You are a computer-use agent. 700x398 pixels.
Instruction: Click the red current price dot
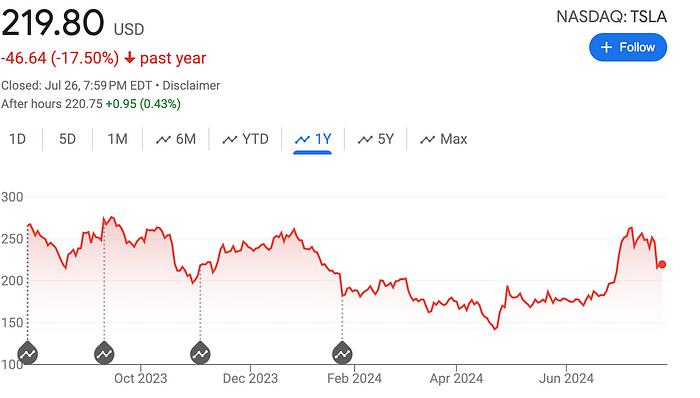click(x=662, y=265)
